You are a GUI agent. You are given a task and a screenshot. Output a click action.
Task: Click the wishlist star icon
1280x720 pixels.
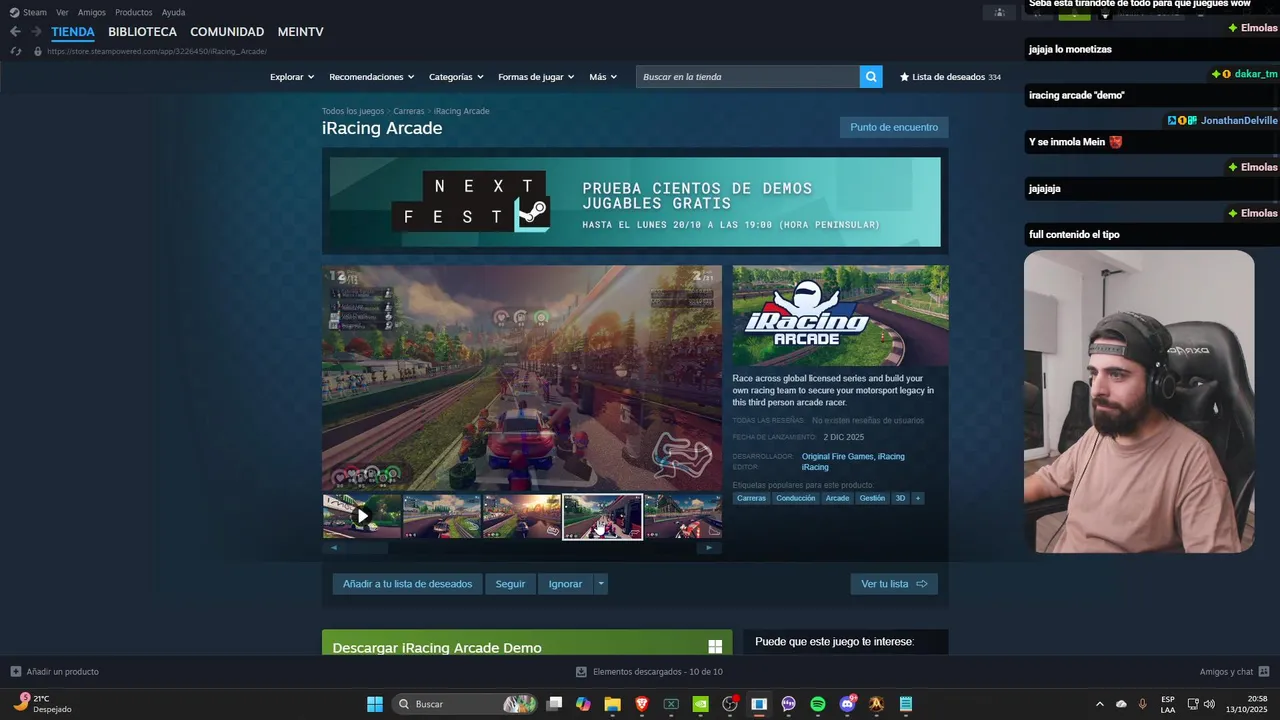905,77
